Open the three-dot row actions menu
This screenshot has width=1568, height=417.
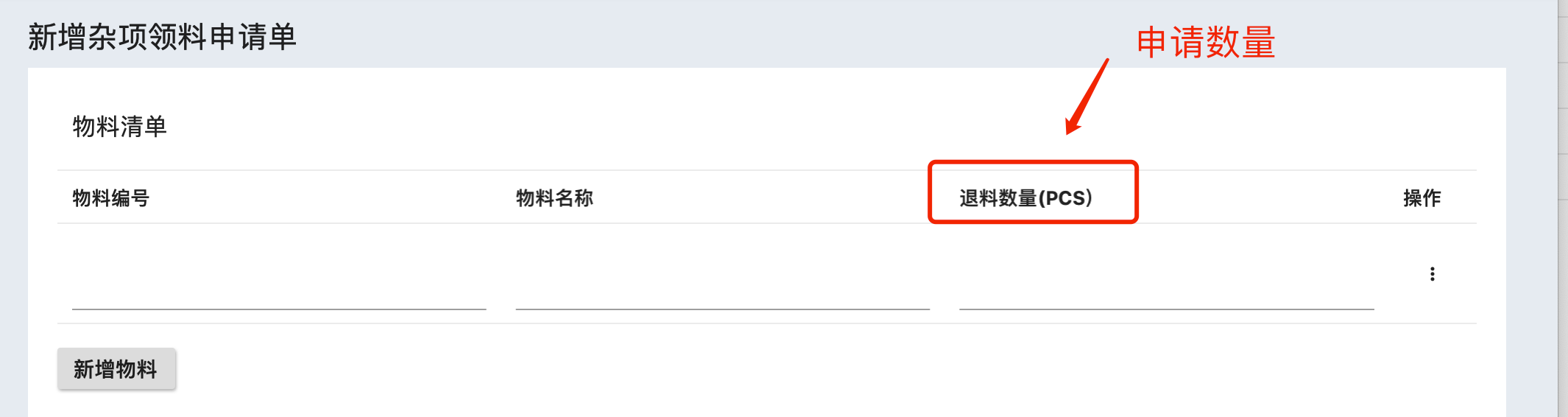click(x=1432, y=274)
